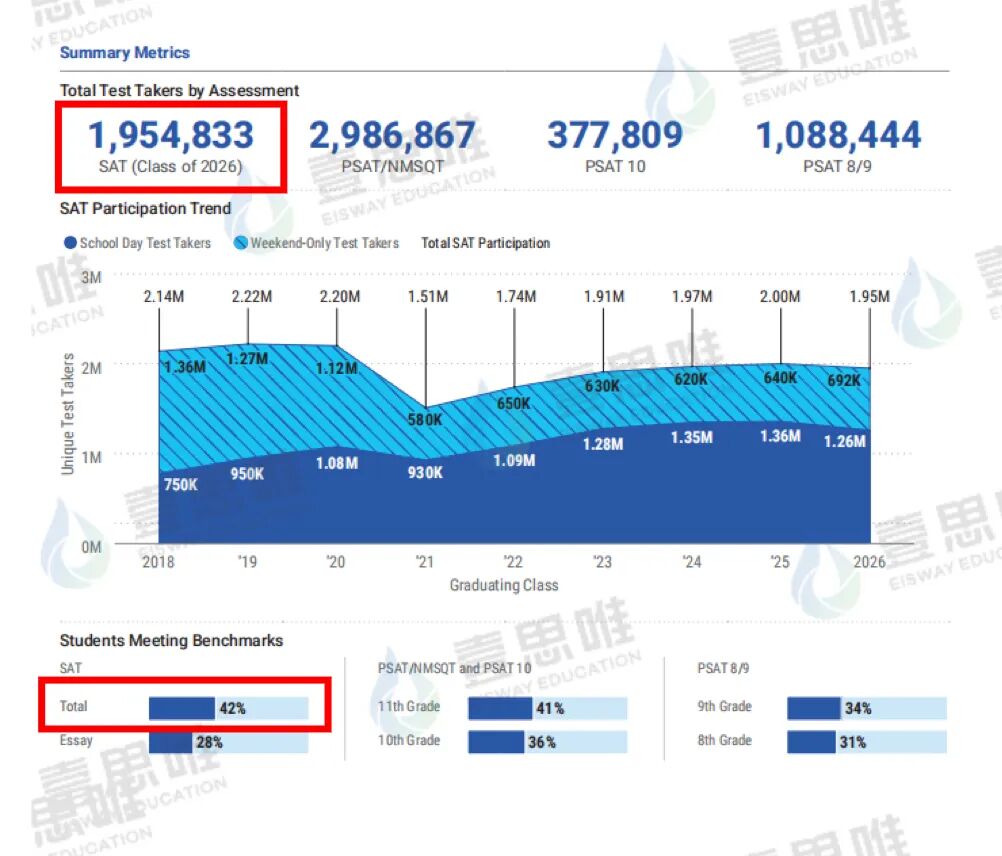The height and width of the screenshot is (856, 1002).
Task: Click the 1.09M school day data label
Action: [514, 461]
